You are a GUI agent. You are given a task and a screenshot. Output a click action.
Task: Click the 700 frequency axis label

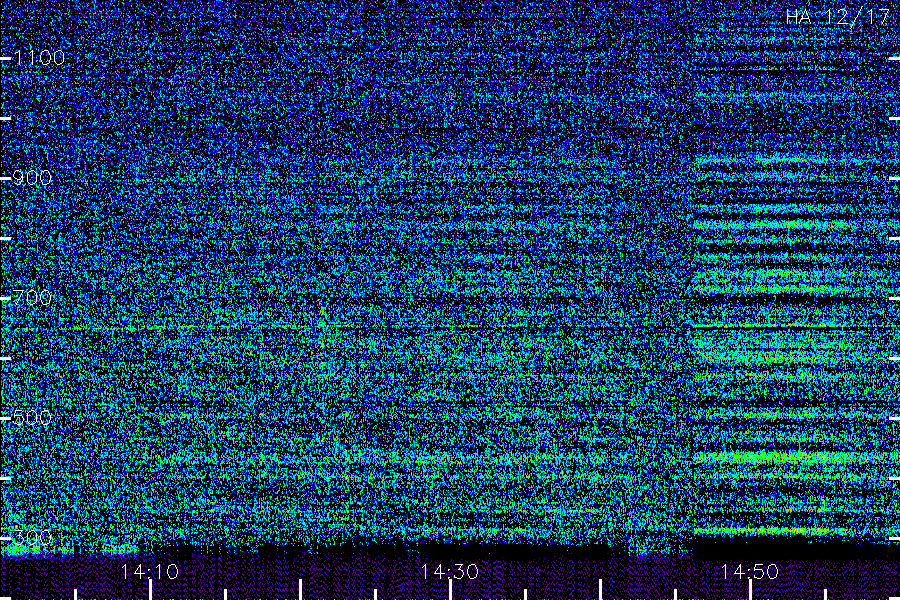(x=32, y=297)
